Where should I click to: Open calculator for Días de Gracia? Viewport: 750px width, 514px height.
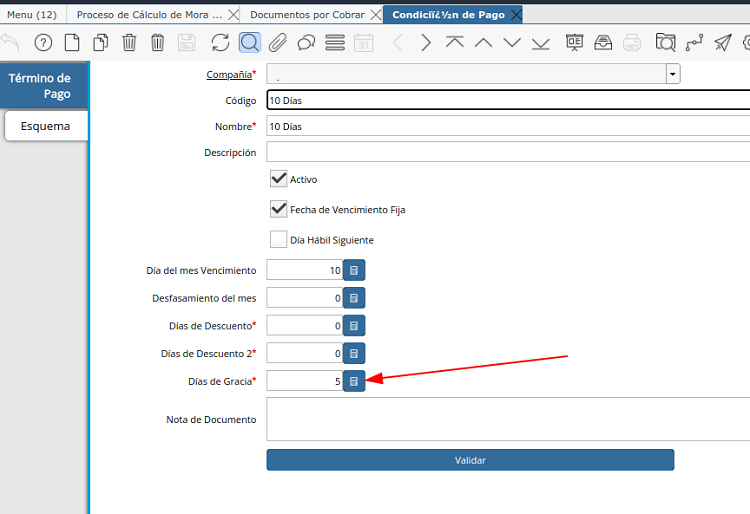click(354, 381)
